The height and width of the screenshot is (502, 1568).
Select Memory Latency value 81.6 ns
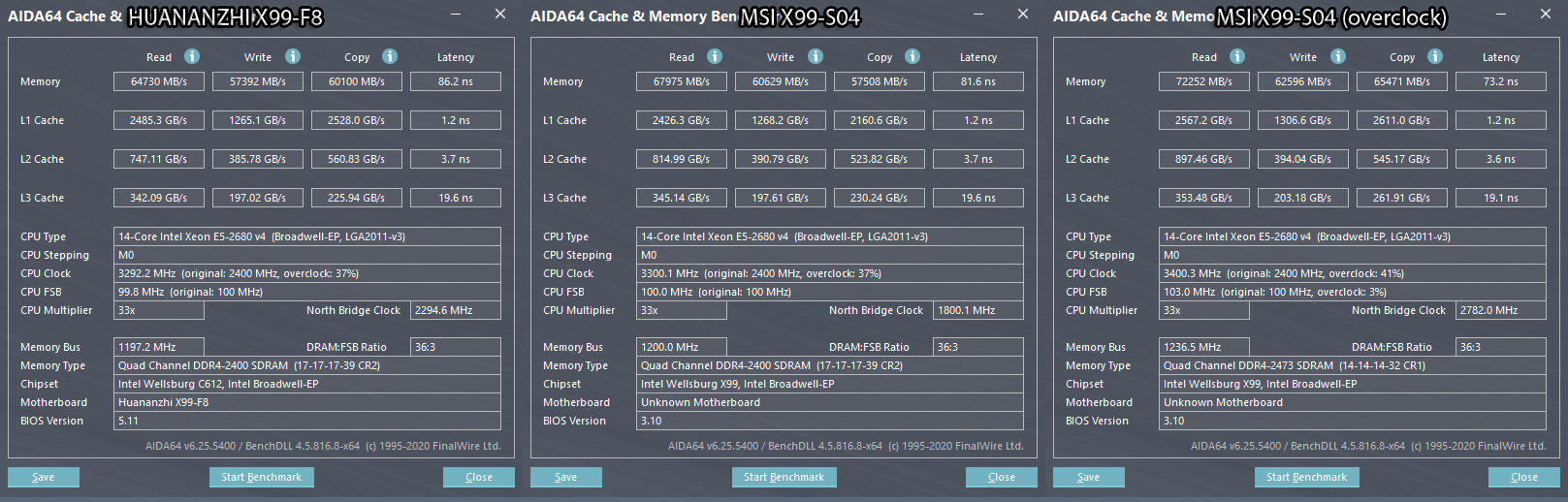pos(978,81)
